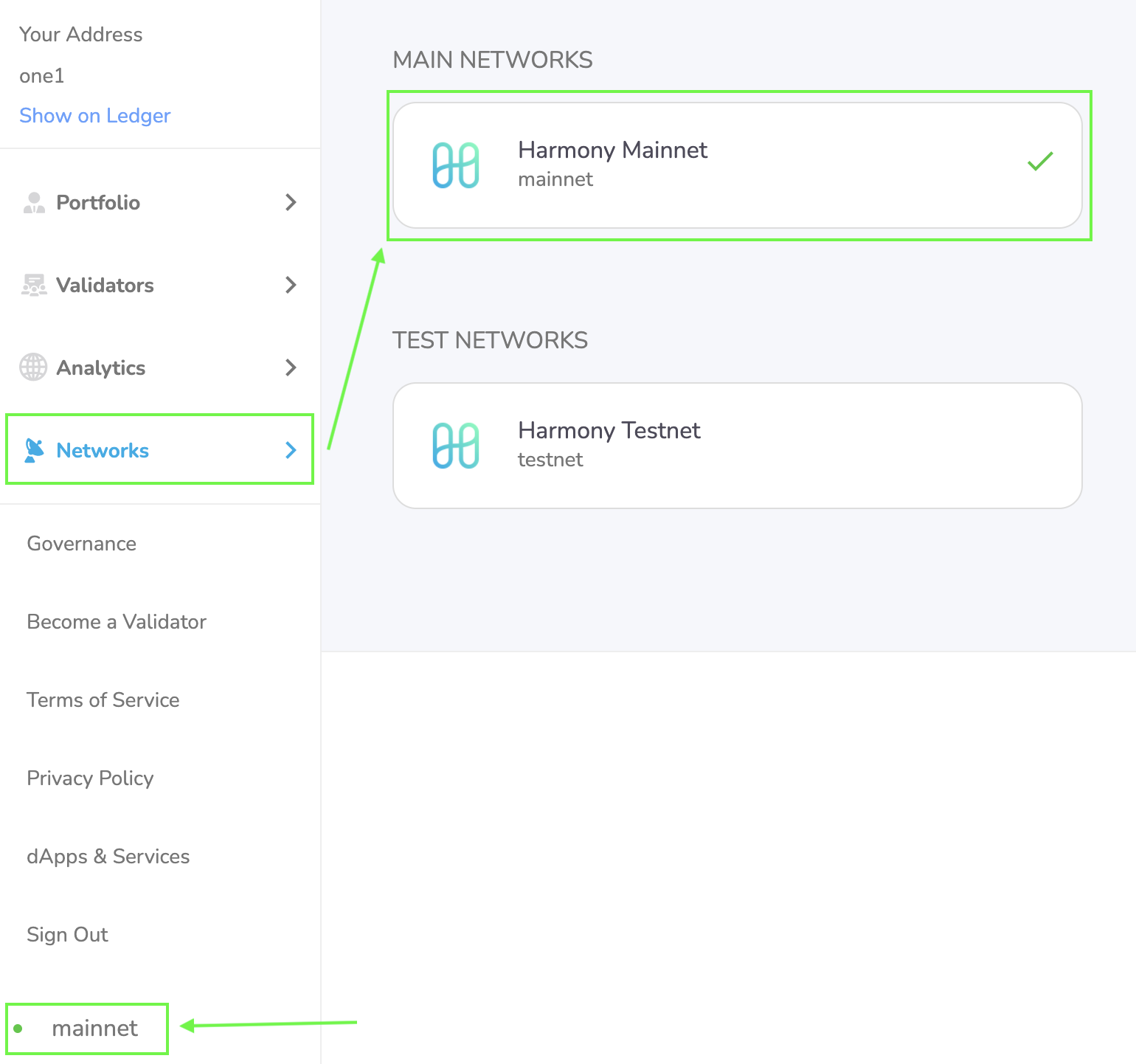Click the one1 address text
Image resolution: width=1136 pixels, height=1064 pixels.
(x=42, y=76)
